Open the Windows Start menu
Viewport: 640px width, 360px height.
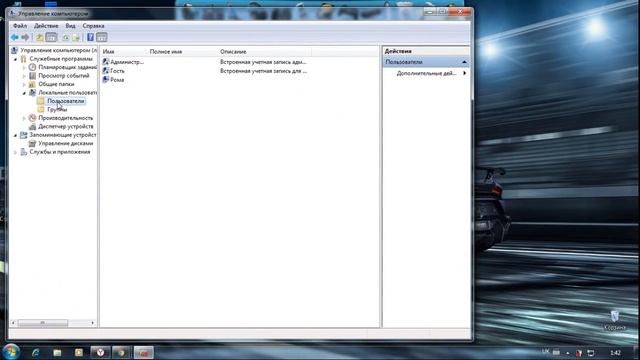click(11, 352)
